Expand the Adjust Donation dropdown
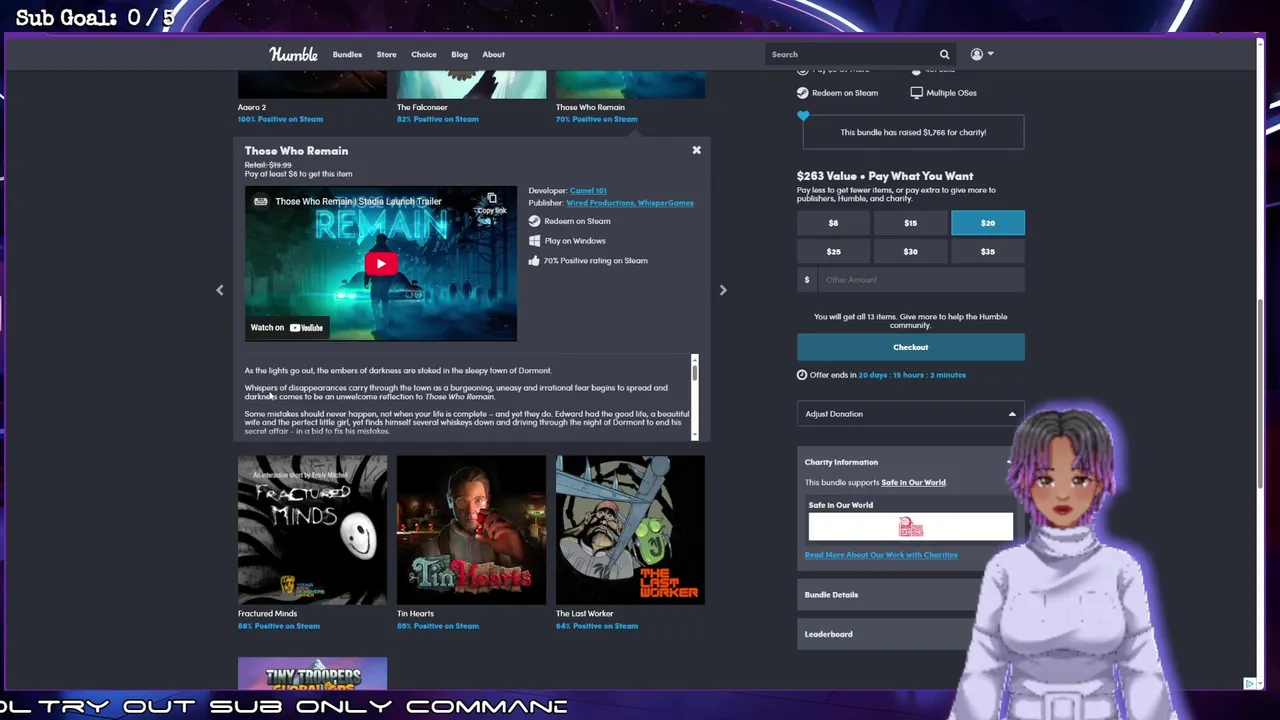 click(910, 414)
